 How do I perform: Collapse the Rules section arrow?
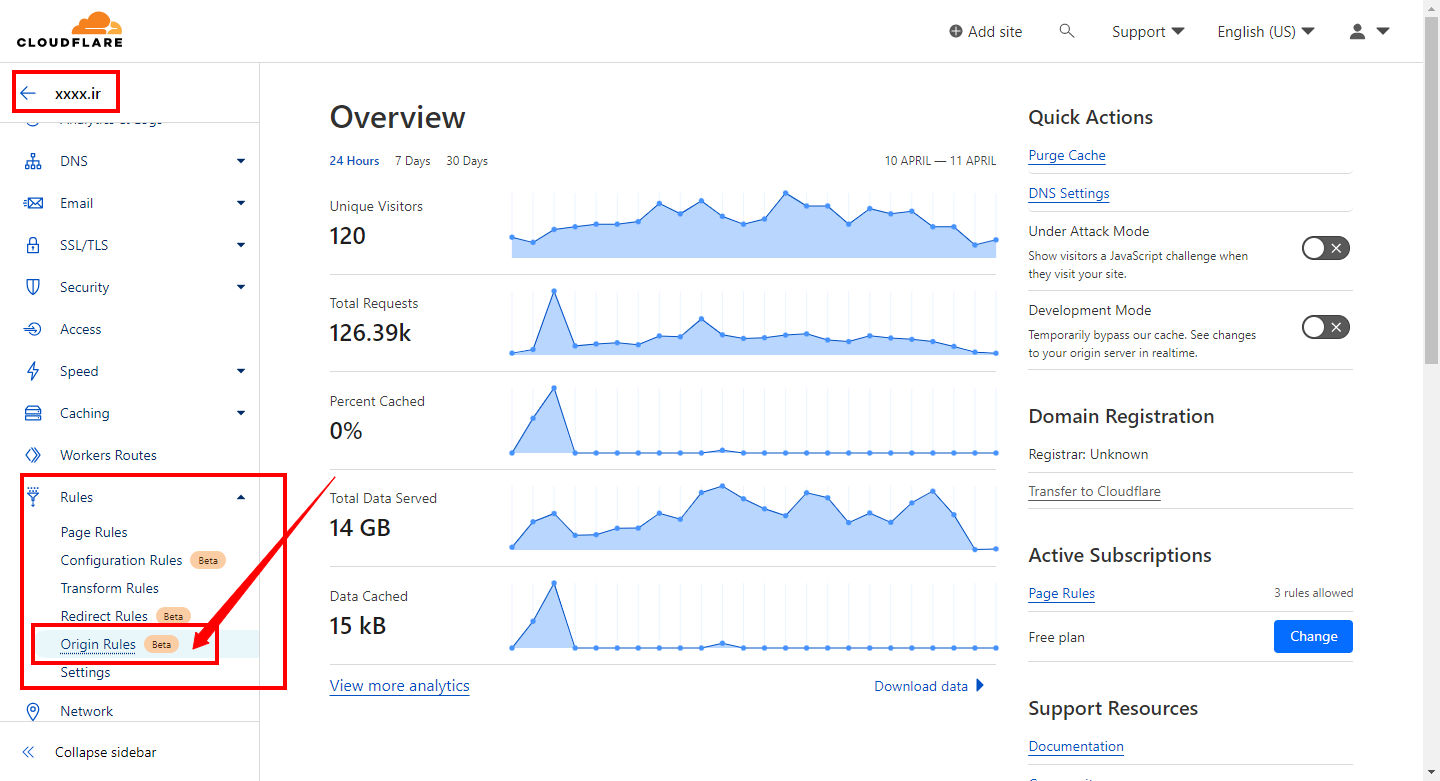coord(241,497)
